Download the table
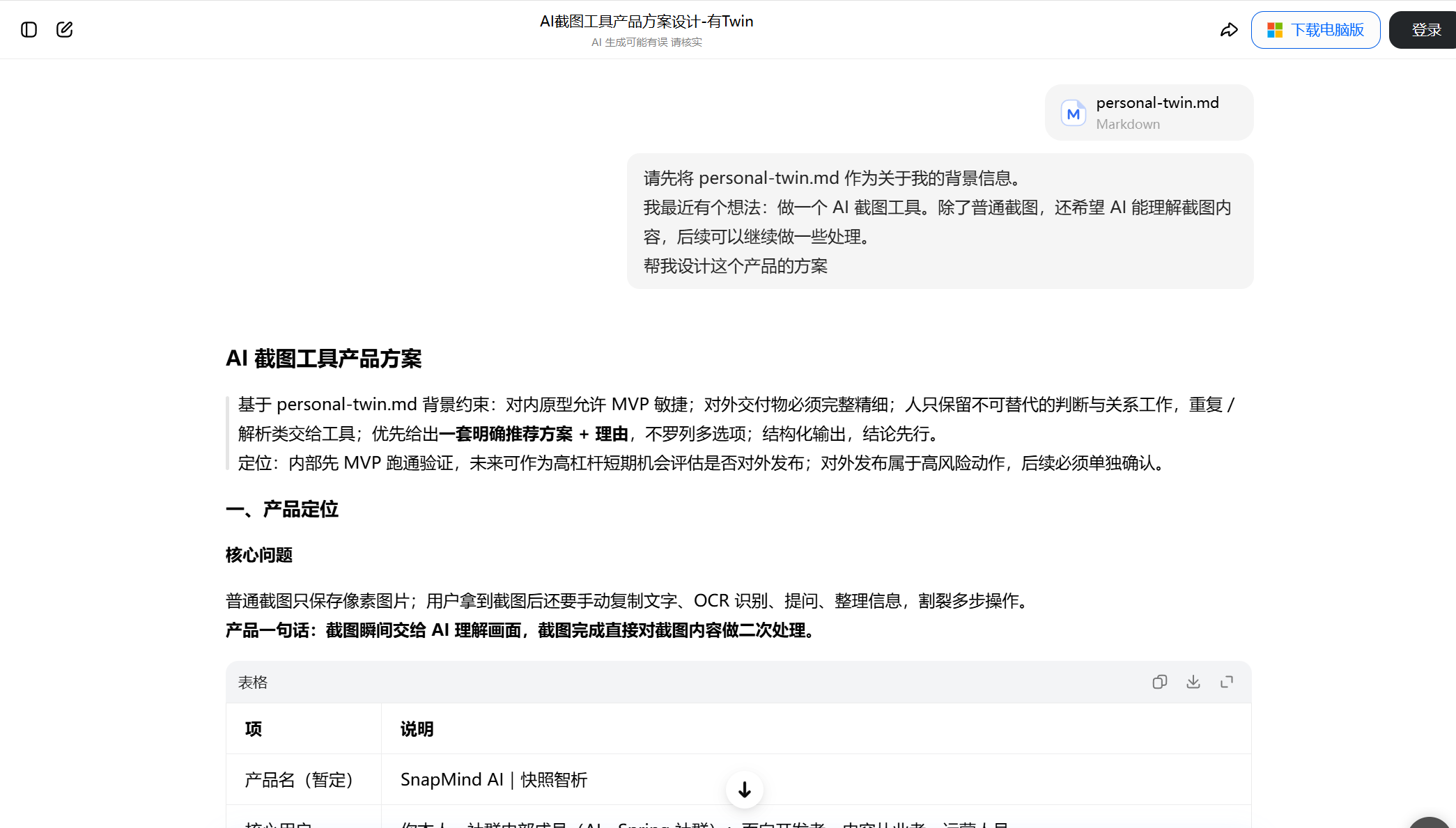 pyautogui.click(x=1193, y=682)
